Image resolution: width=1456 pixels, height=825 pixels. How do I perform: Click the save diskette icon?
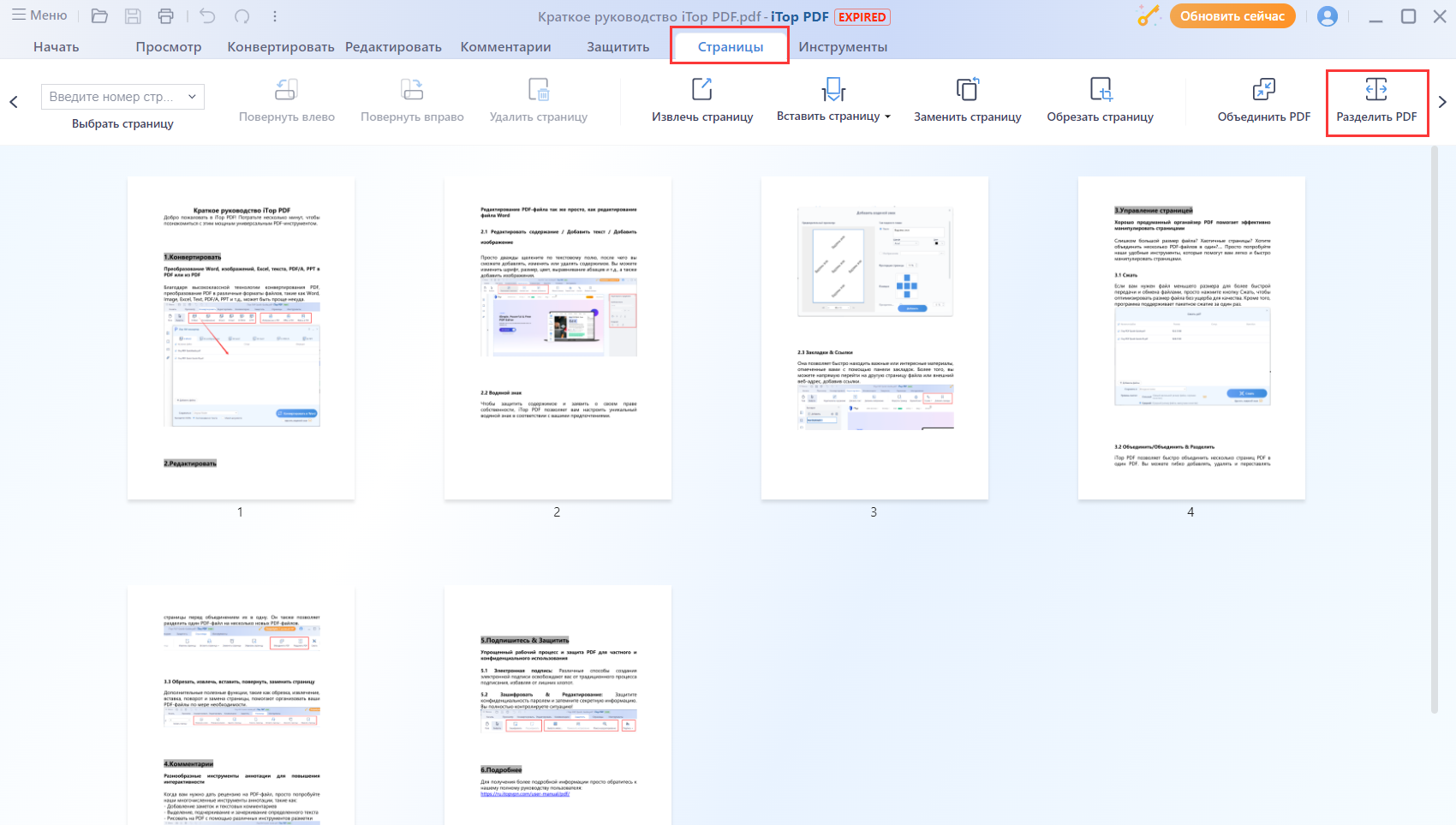point(133,16)
